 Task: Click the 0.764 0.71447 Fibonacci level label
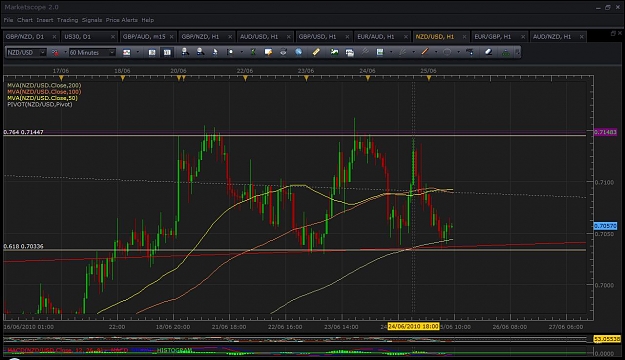[x=24, y=132]
